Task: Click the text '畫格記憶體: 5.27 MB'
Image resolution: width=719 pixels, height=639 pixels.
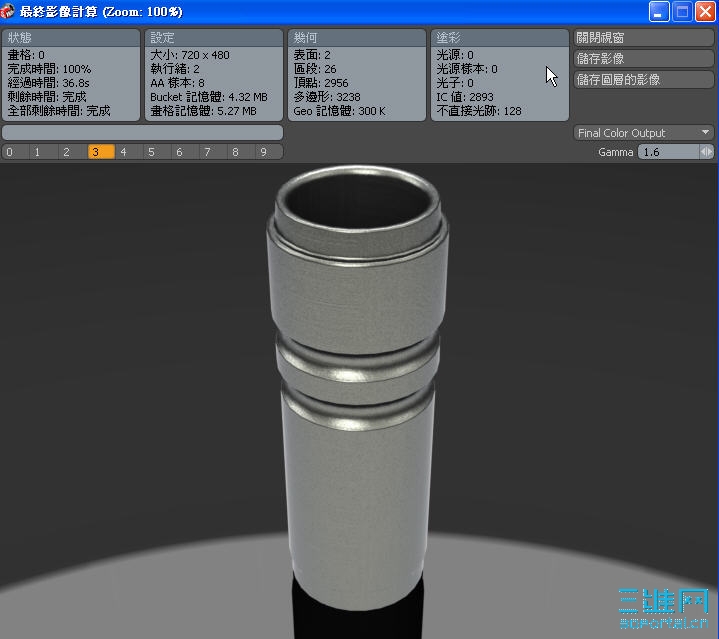Action: point(204,111)
